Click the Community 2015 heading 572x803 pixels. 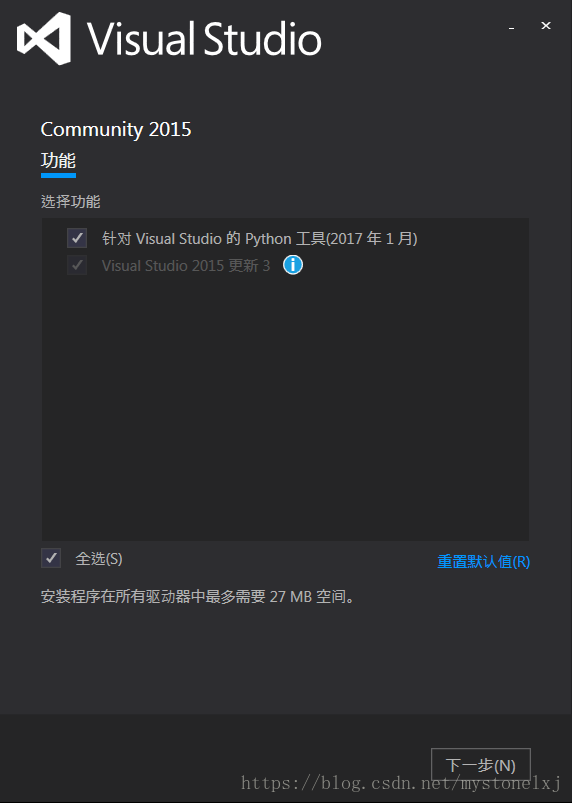pyautogui.click(x=116, y=129)
